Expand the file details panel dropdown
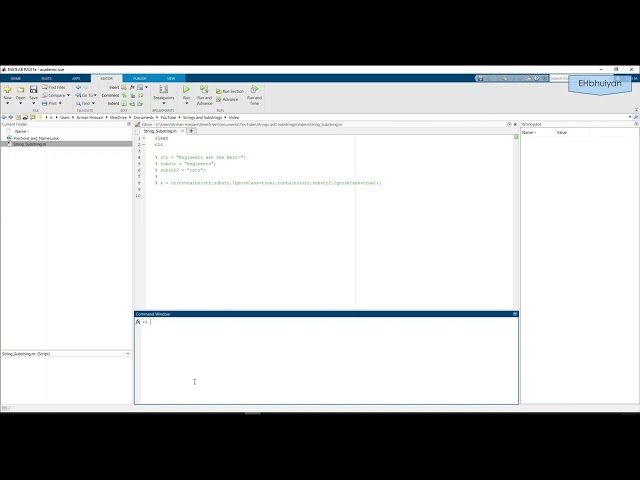640x480 pixels. point(128,354)
